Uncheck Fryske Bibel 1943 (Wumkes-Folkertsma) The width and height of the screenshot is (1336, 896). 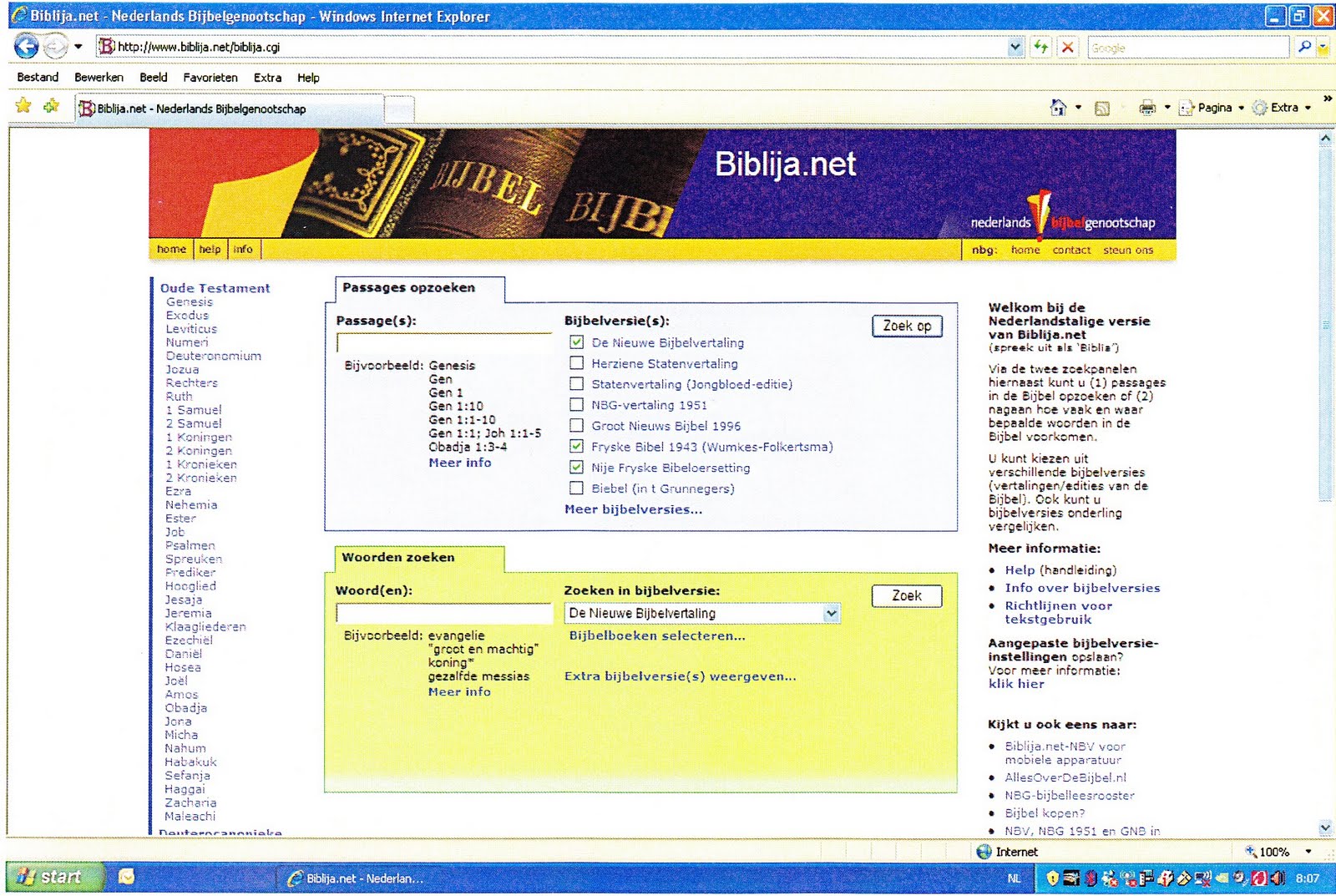pos(576,447)
